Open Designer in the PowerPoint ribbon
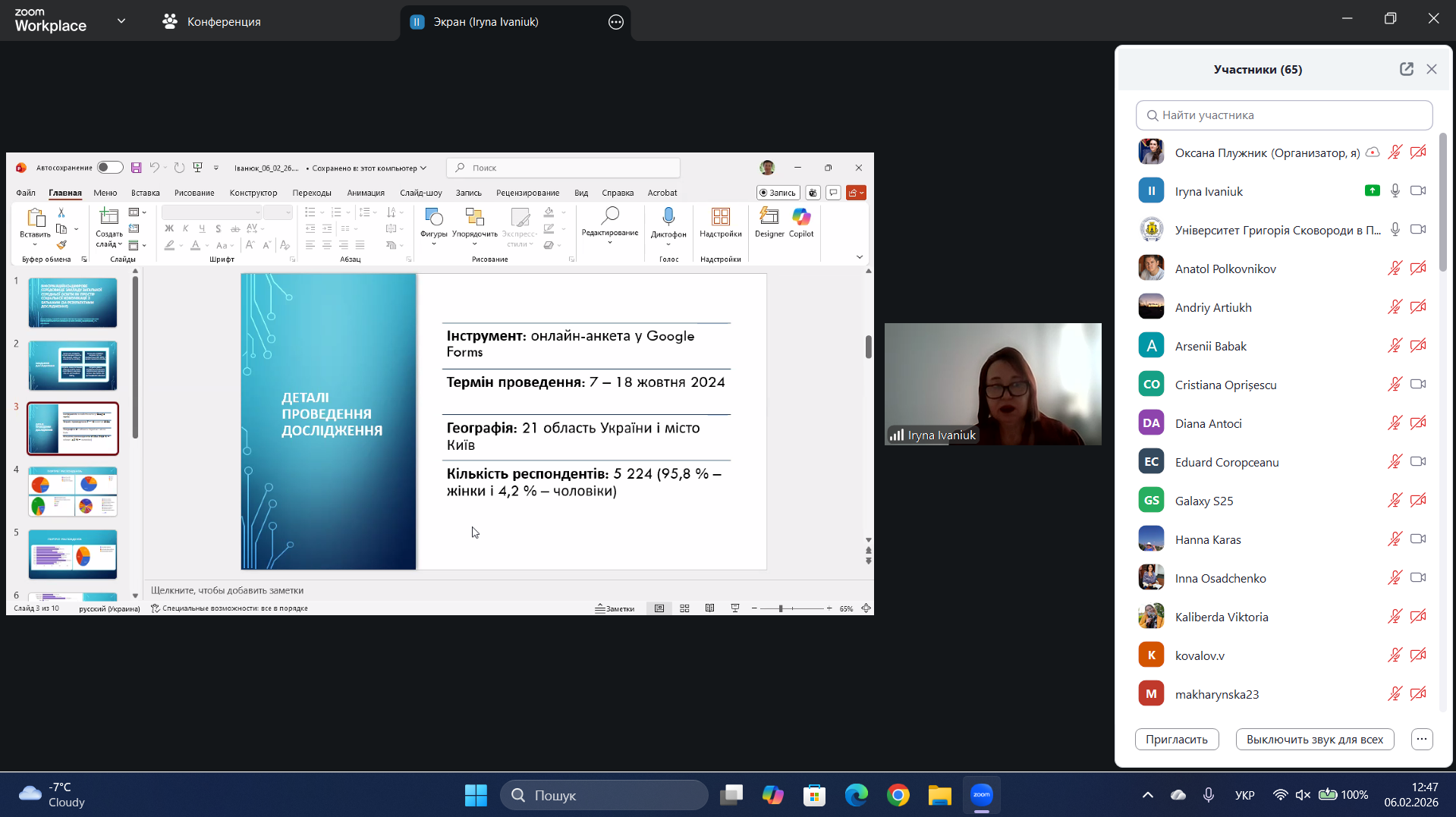Image resolution: width=1456 pixels, height=817 pixels. [769, 218]
